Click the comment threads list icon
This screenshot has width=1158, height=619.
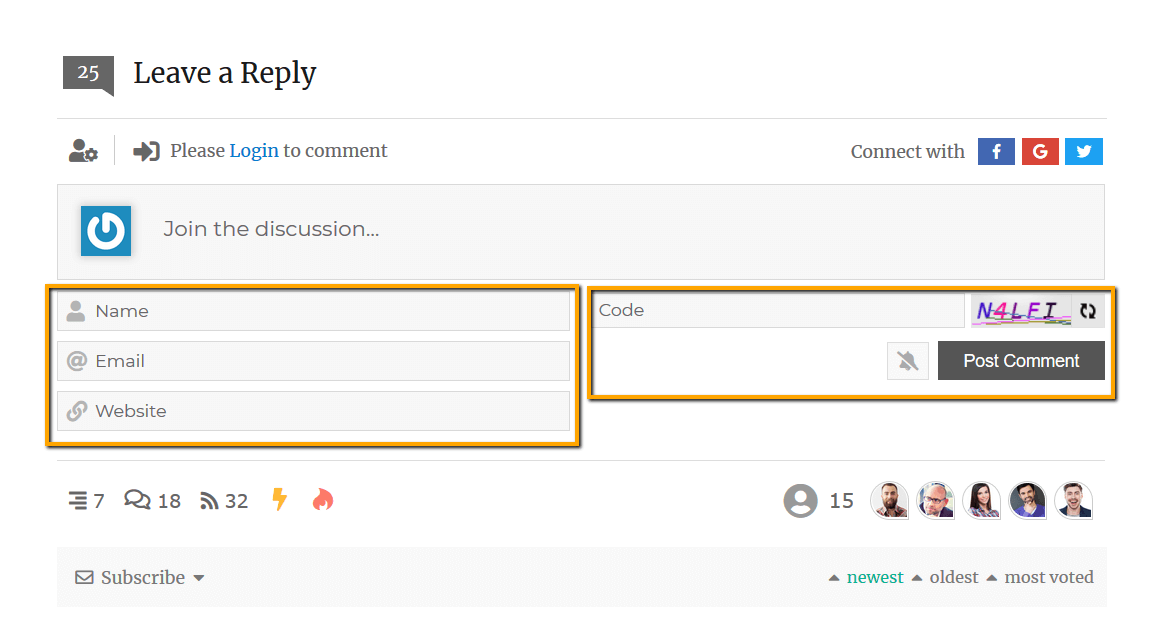pos(78,501)
